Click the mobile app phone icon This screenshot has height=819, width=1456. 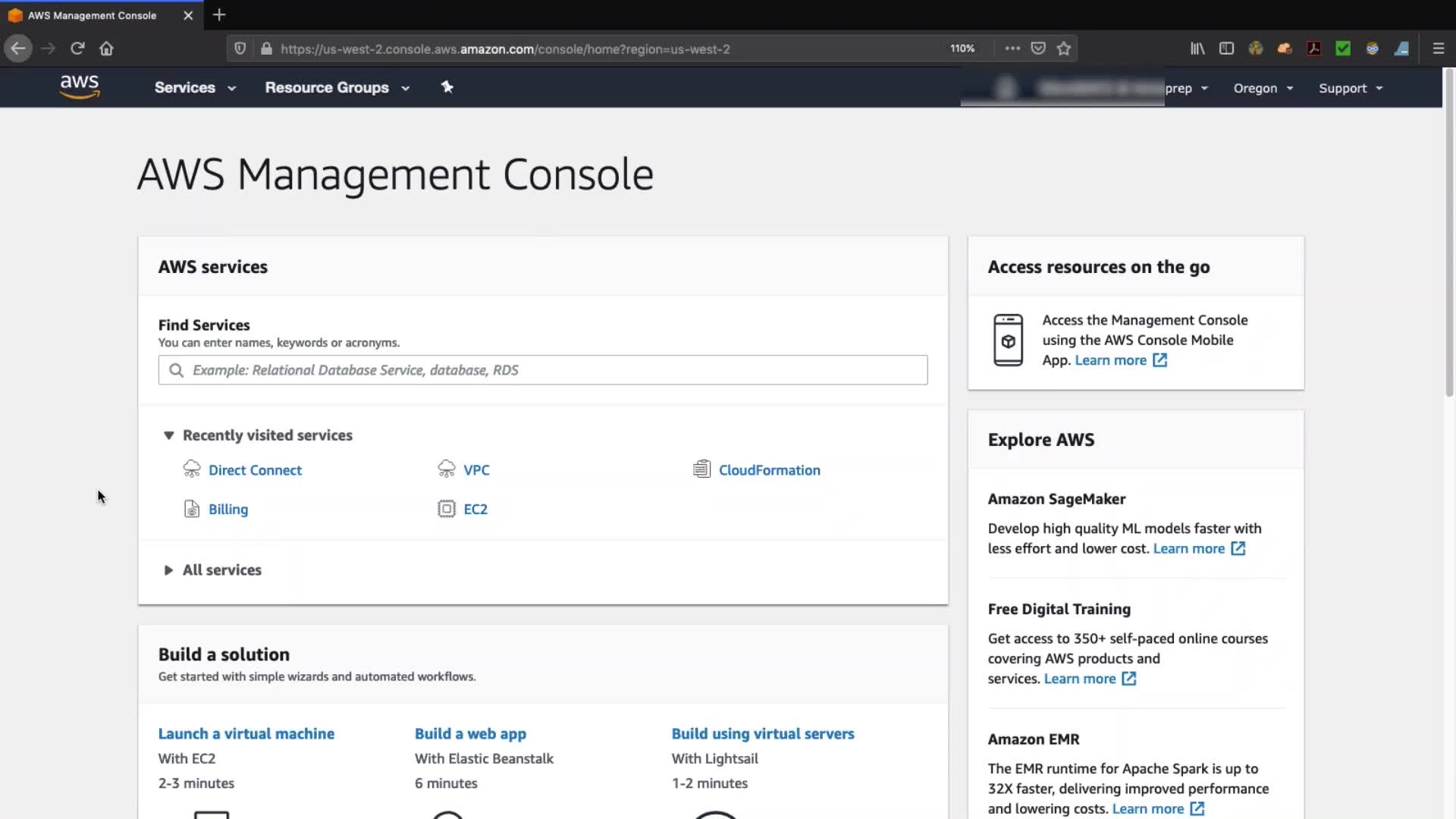click(x=1008, y=340)
